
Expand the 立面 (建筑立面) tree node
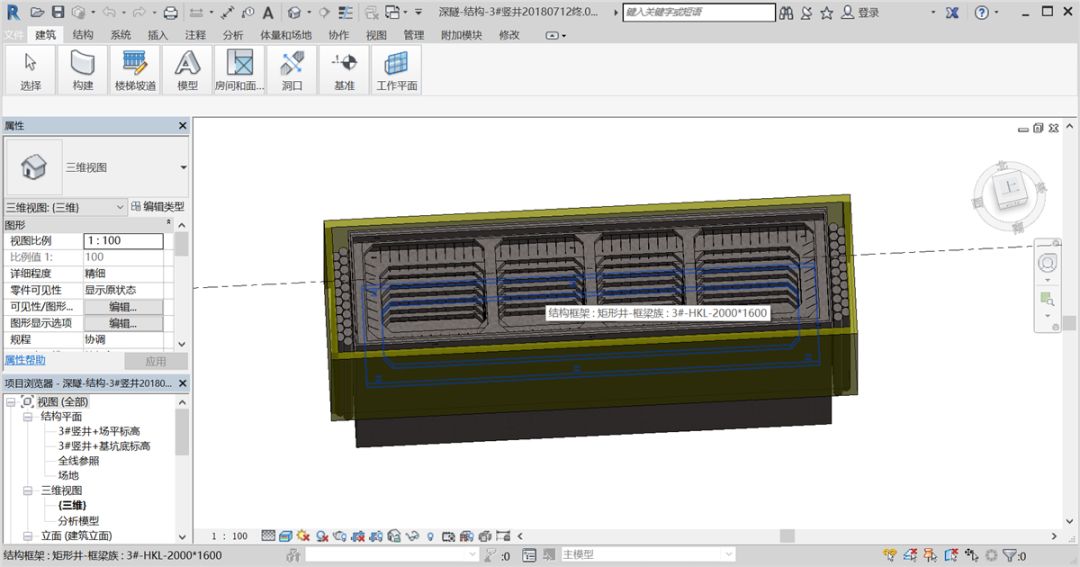point(27,536)
